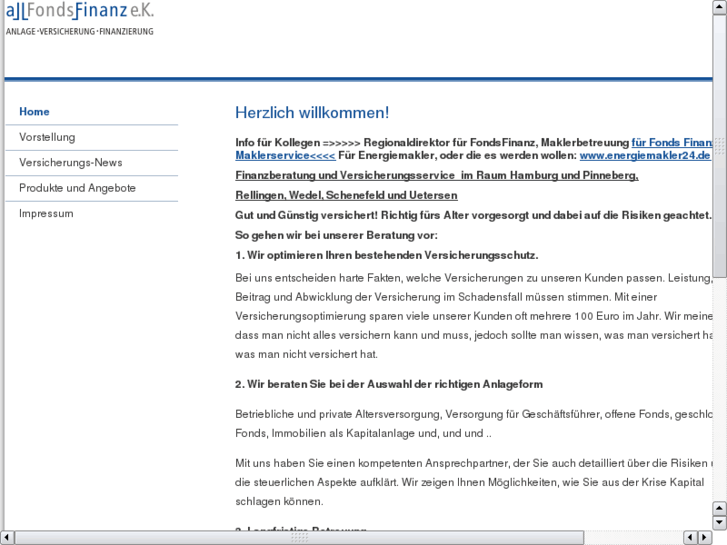727x545 pixels.
Task: Click 'Gut und Günstig versichert!' sentence
Action: [473, 215]
